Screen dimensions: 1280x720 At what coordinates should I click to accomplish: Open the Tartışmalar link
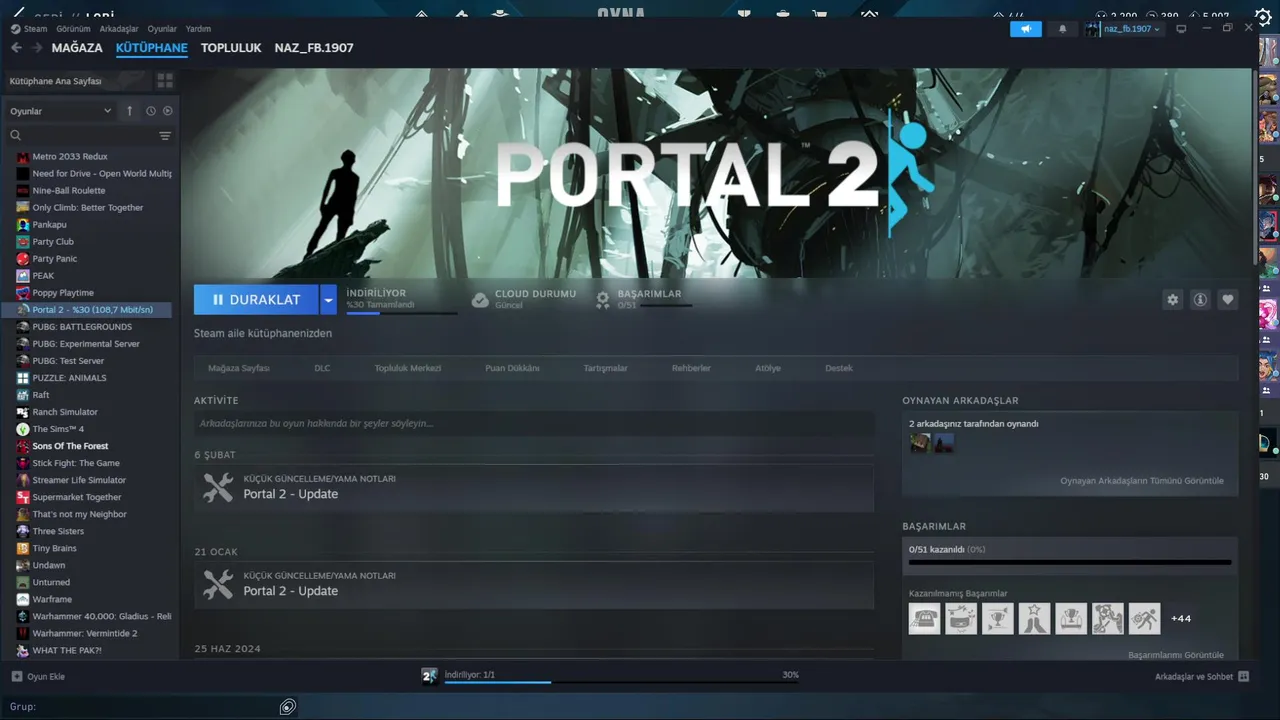point(606,368)
